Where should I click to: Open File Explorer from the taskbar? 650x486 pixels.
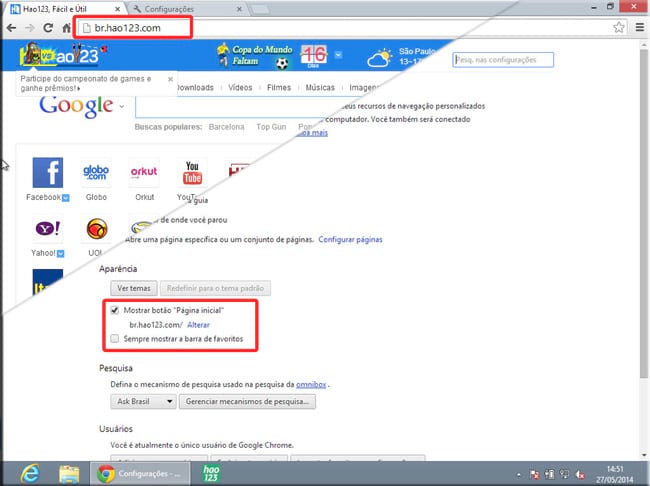[x=69, y=474]
